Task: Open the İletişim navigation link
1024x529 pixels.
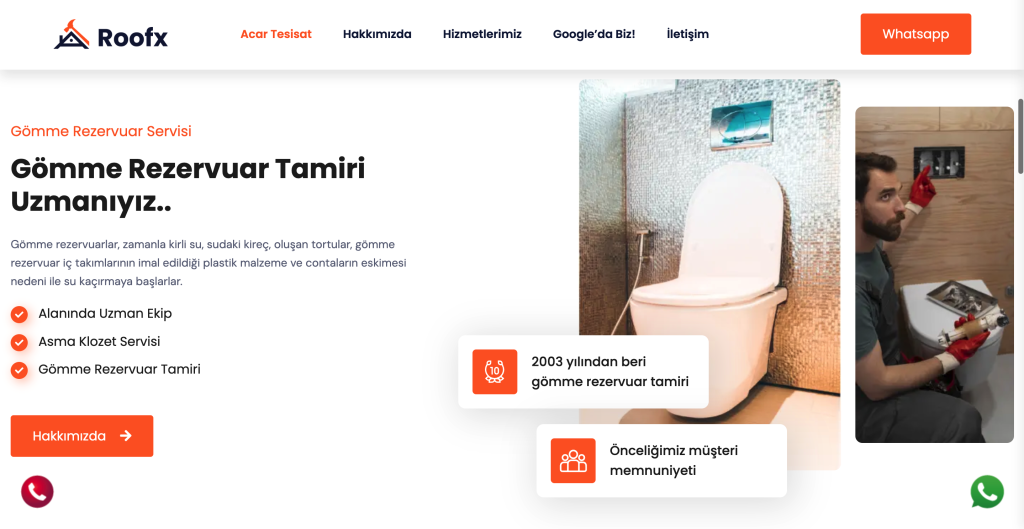Action: point(688,34)
